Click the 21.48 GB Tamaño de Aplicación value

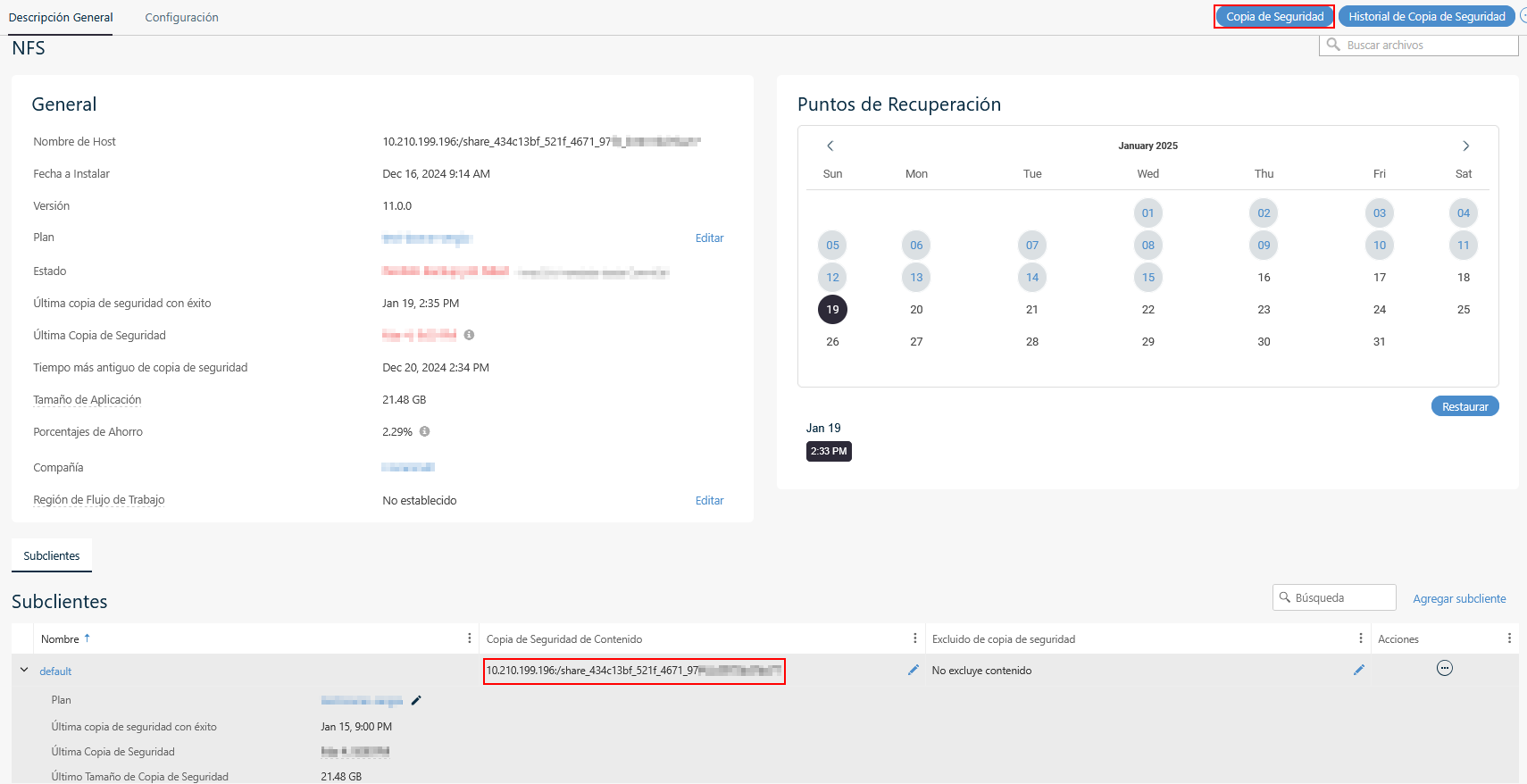click(x=405, y=399)
